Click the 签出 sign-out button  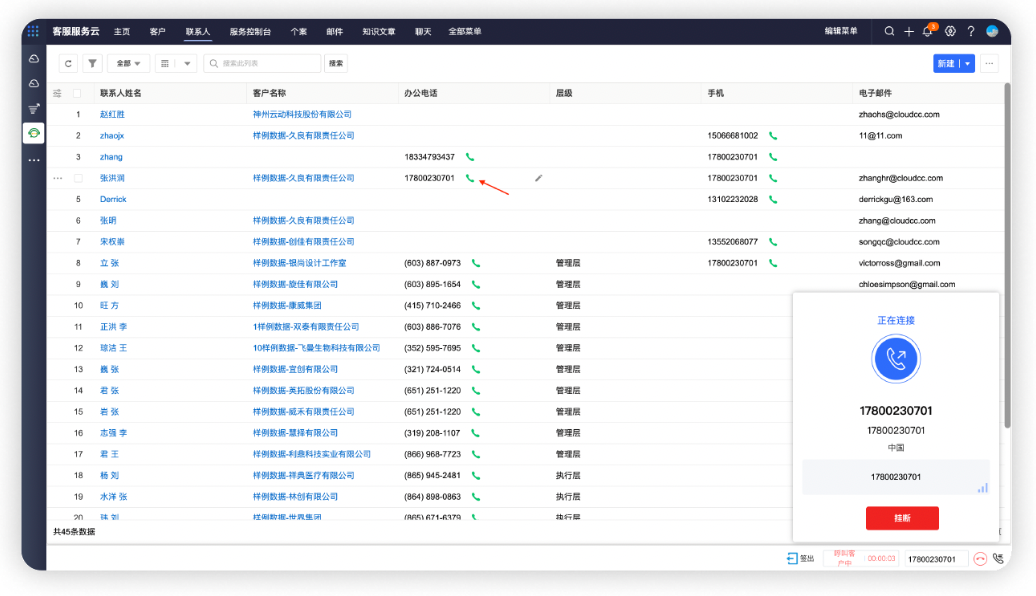tap(800, 559)
